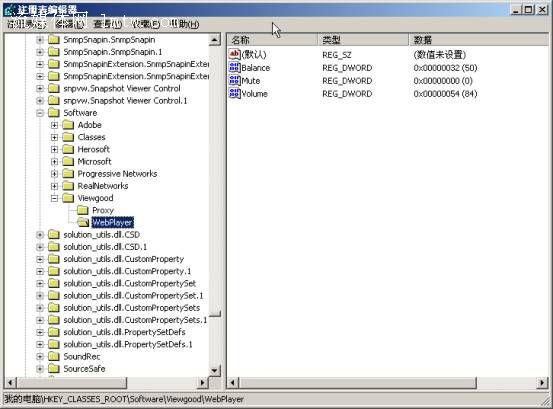553x409 pixels.
Task: Expand the Microsoft key node
Action: pos(54,161)
